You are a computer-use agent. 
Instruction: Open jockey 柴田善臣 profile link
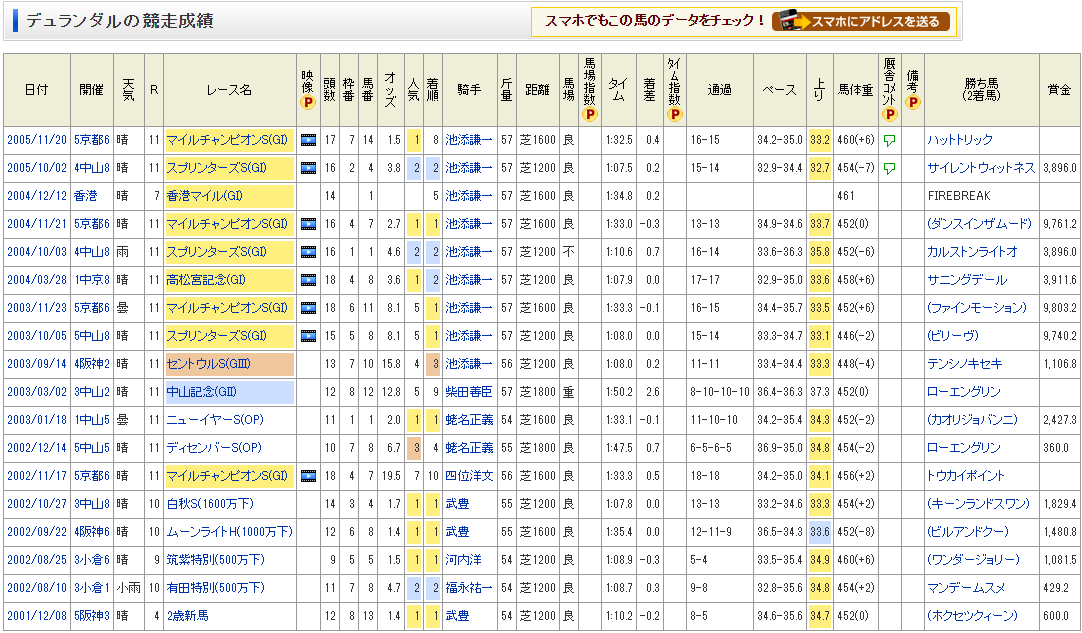click(x=469, y=392)
